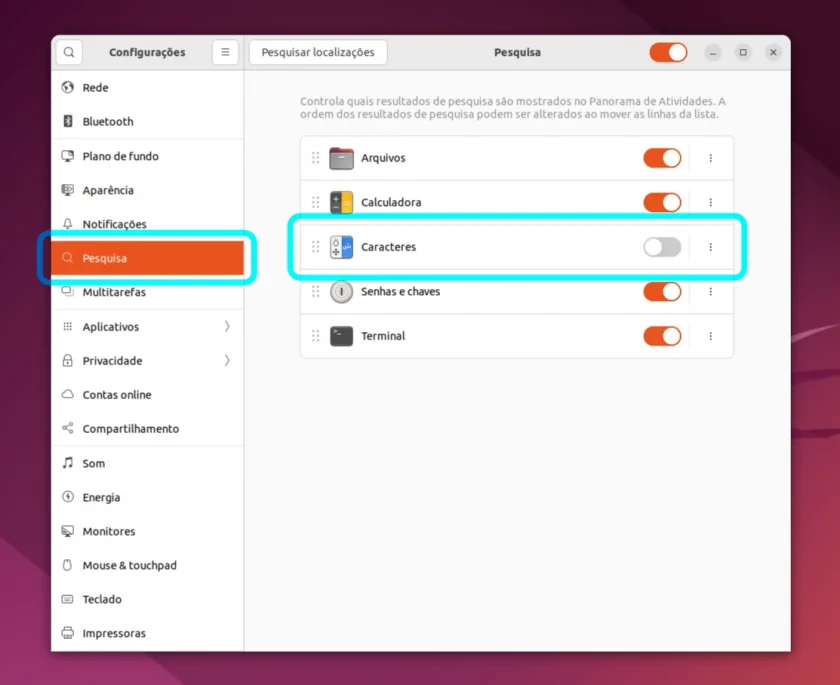Open the three-dot menu for Caracteres
The width and height of the screenshot is (840, 685).
[x=710, y=247]
